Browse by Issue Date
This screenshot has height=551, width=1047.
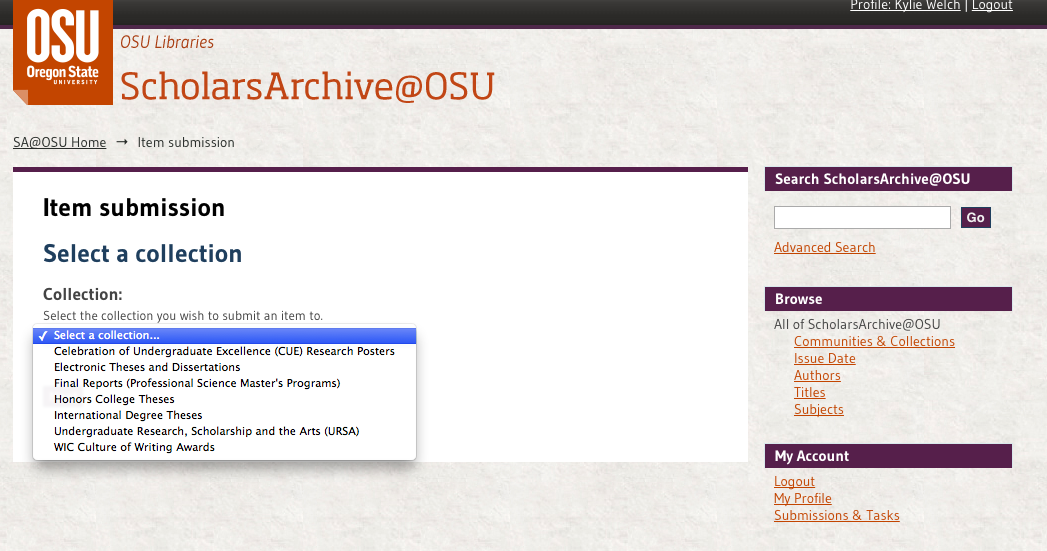[825, 359]
